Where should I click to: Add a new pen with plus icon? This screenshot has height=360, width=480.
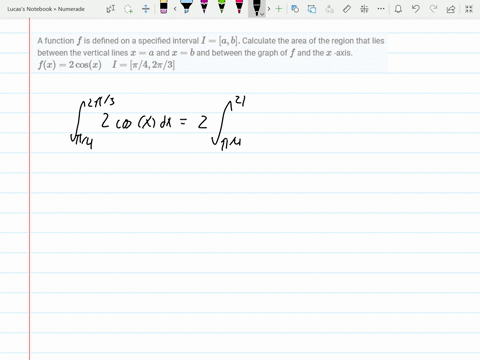point(279,9)
